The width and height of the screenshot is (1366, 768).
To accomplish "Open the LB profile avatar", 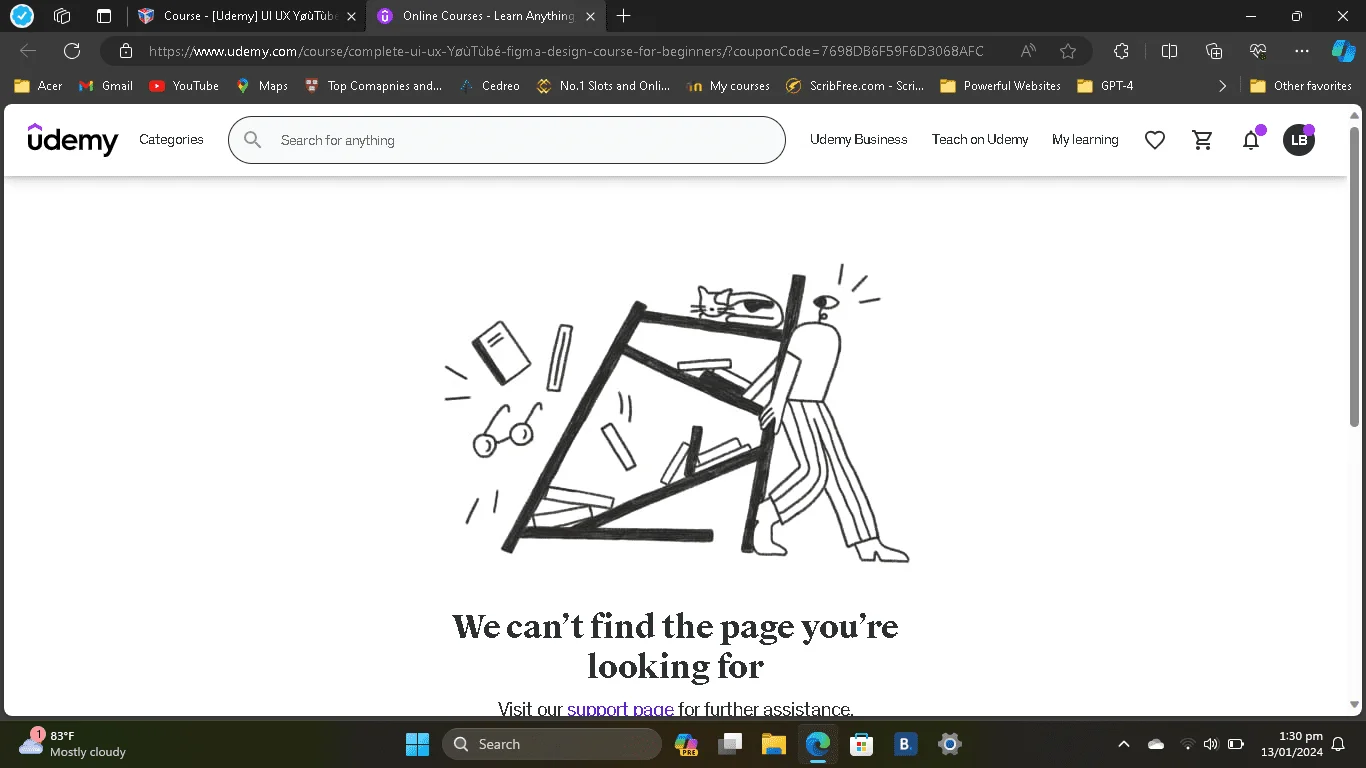I will point(1299,140).
